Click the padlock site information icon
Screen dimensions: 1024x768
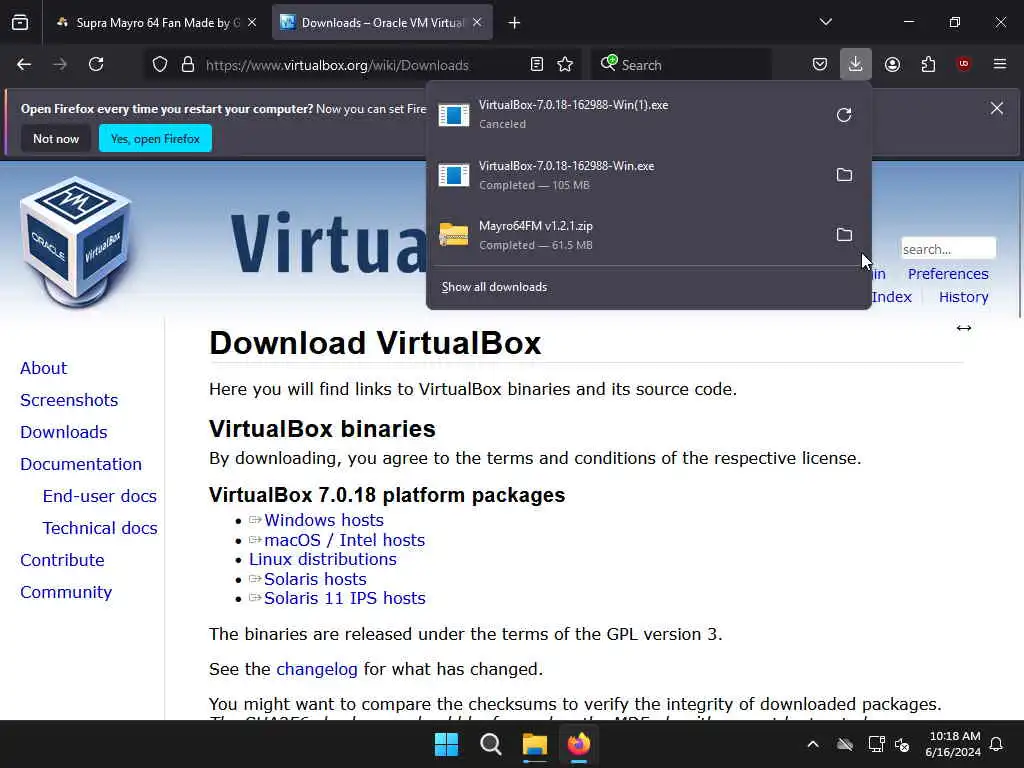188,65
